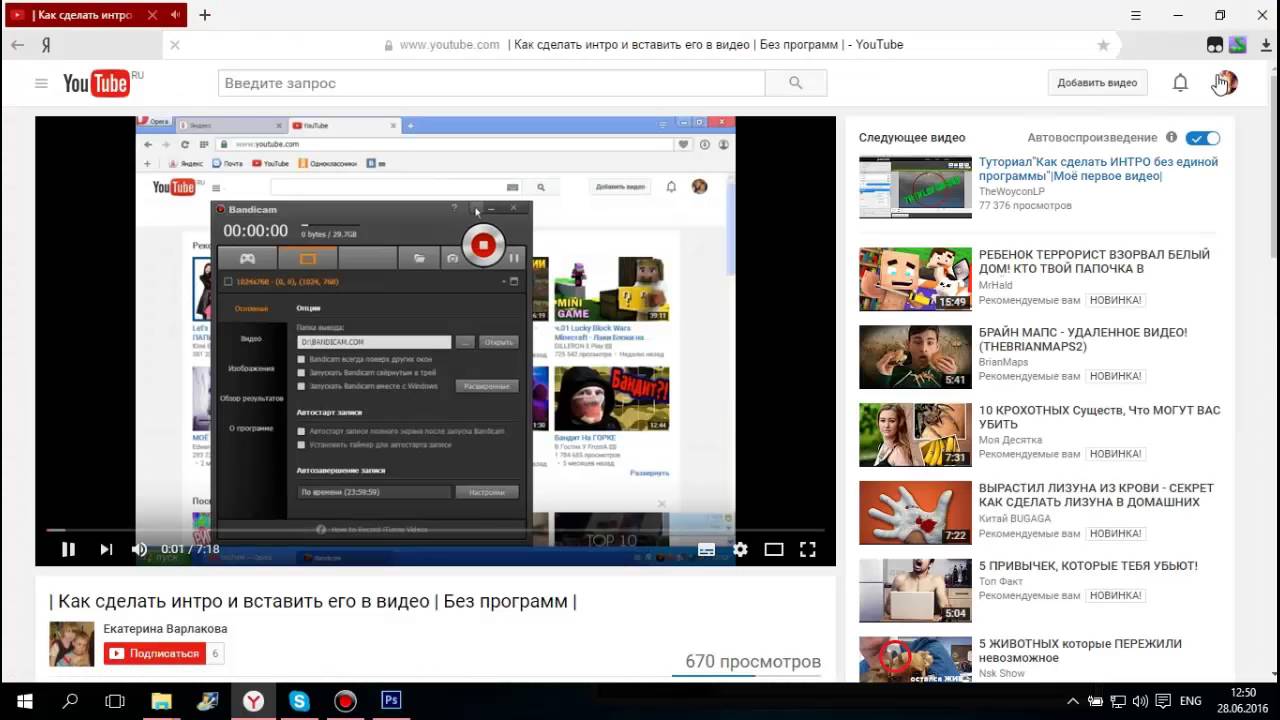1280x720 pixels.
Task: Open the Туториал Как сделать ИНТРО video
Action: [1098, 169]
